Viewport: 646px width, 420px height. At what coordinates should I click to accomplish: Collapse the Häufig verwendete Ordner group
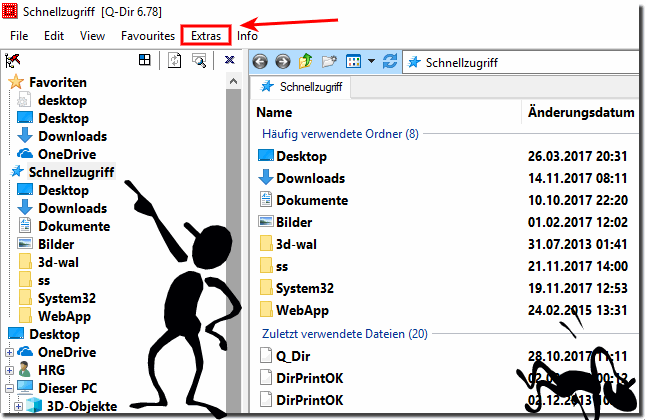pyautogui.click(x=340, y=134)
